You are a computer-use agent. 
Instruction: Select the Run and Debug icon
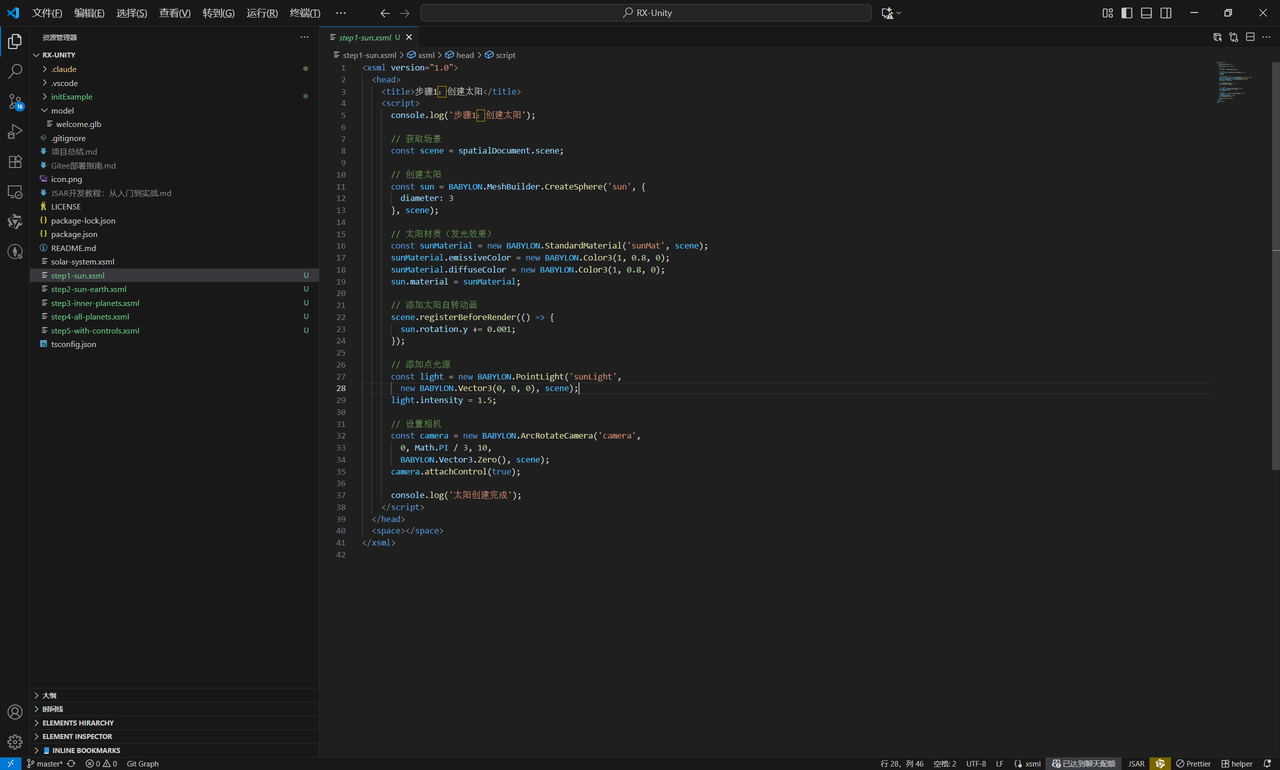click(15, 131)
